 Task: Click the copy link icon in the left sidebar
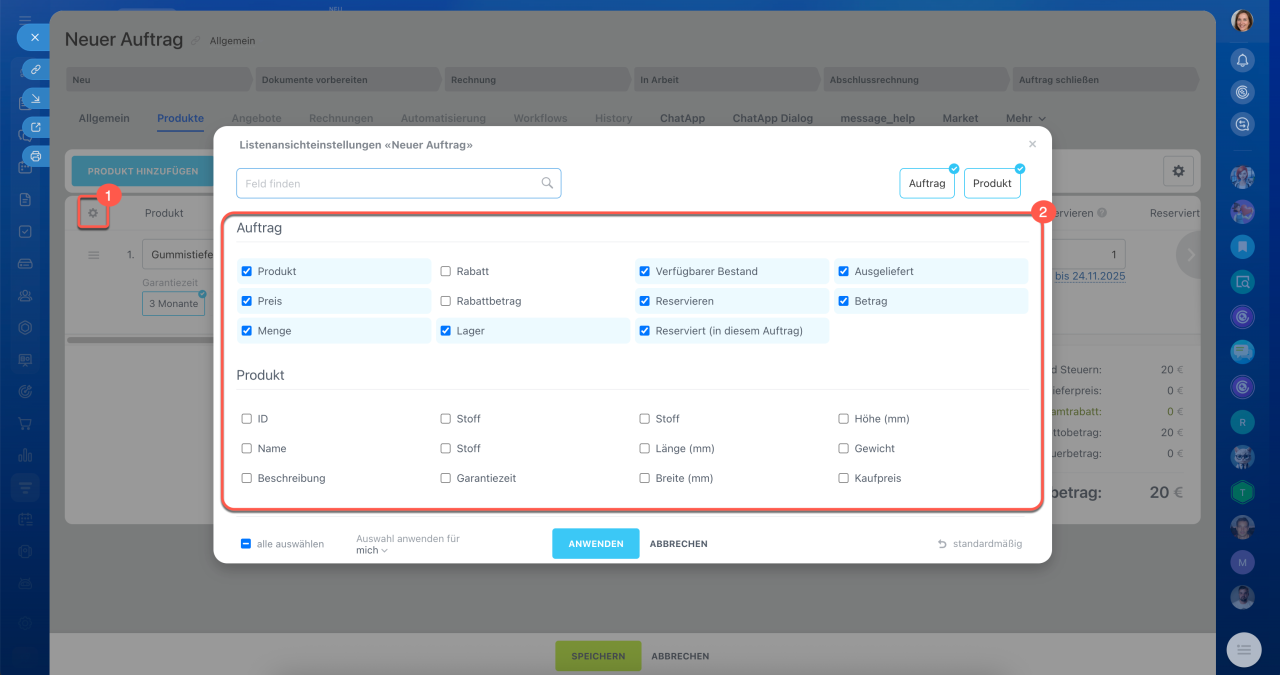(x=35, y=69)
